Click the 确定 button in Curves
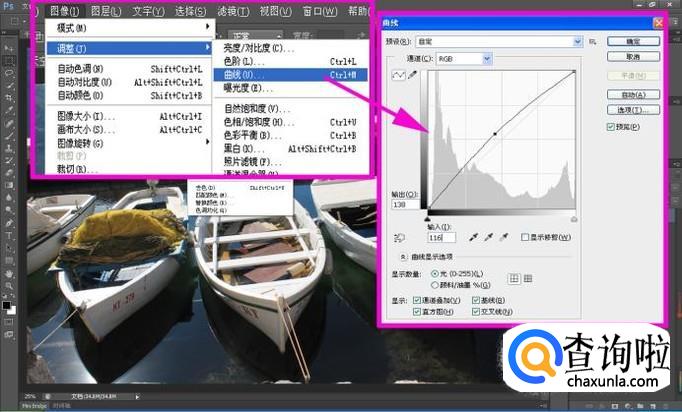Viewport: 682px width, 412px height. click(633, 41)
